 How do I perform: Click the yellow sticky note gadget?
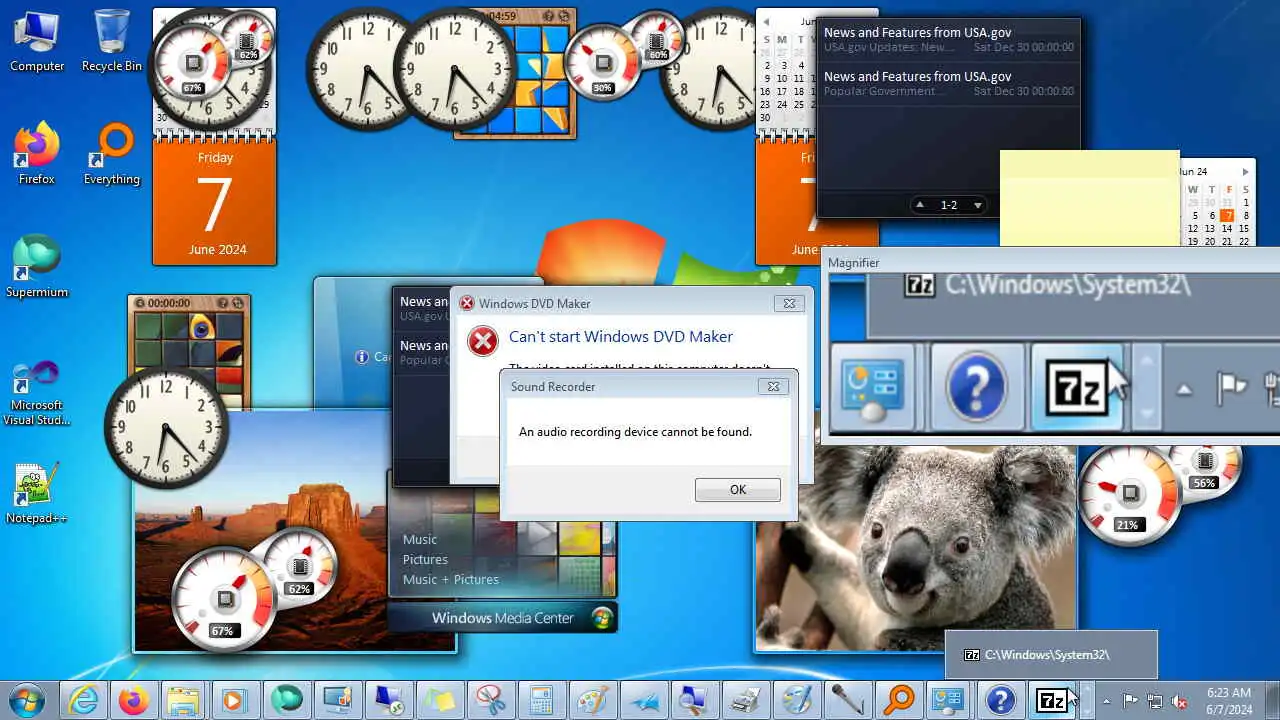(x=1090, y=198)
